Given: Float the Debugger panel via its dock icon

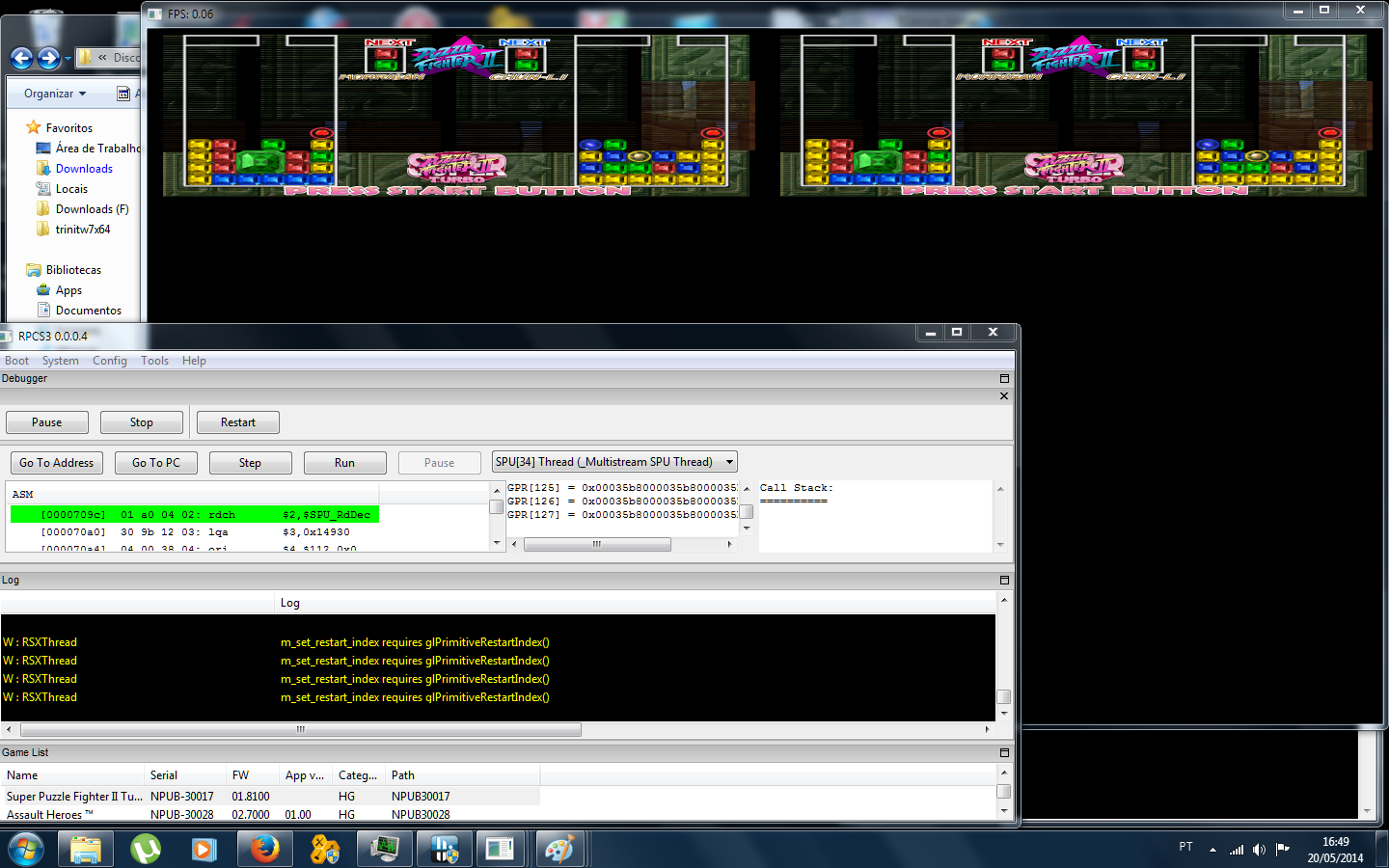Looking at the screenshot, I should [x=1003, y=379].
